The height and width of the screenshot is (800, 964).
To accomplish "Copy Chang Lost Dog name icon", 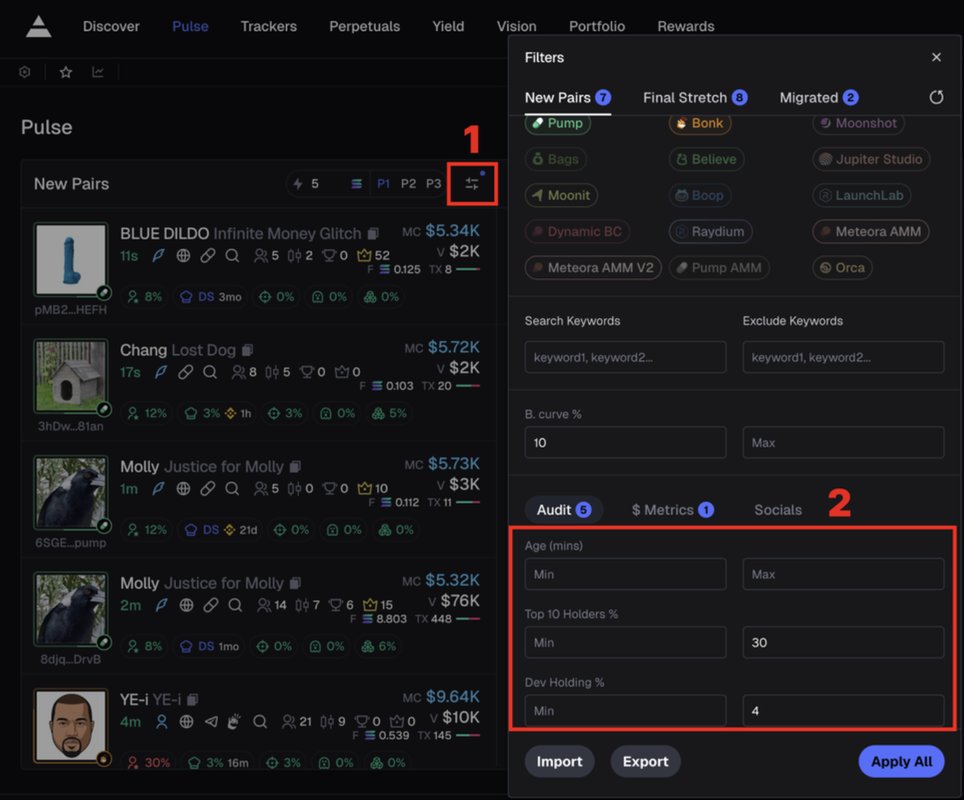I will [x=247, y=350].
